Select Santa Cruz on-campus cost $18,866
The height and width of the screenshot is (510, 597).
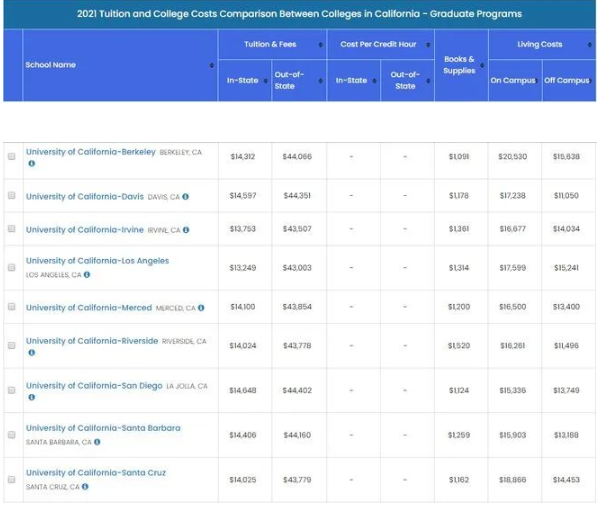[x=512, y=480]
